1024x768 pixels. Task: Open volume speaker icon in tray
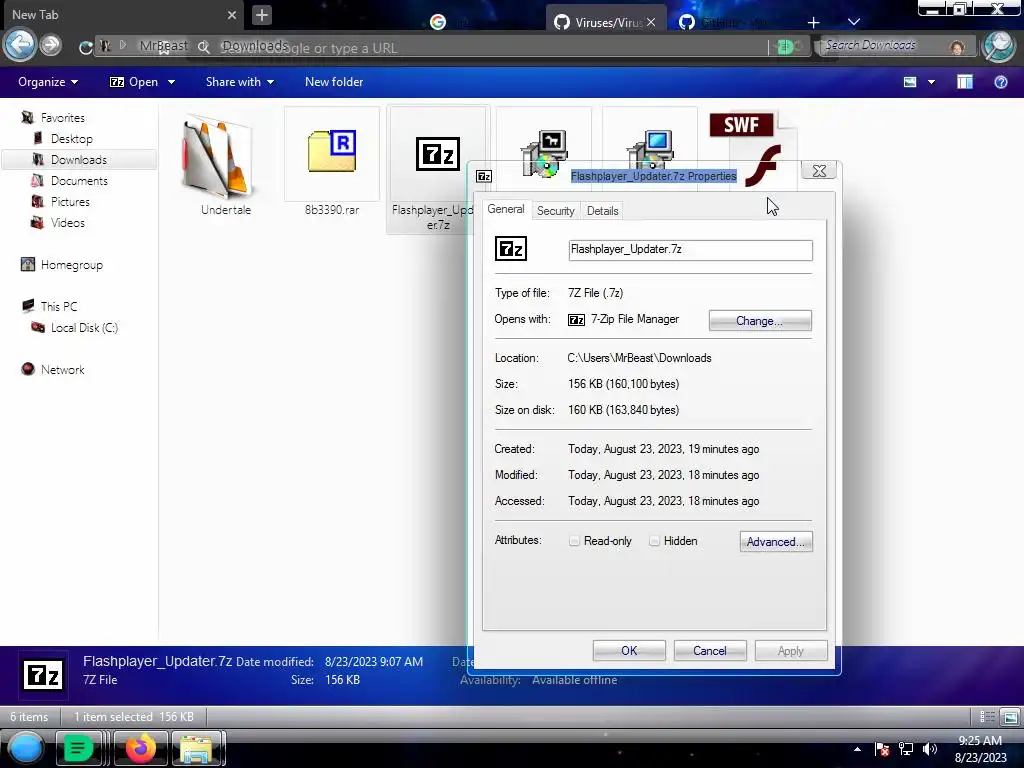930,749
